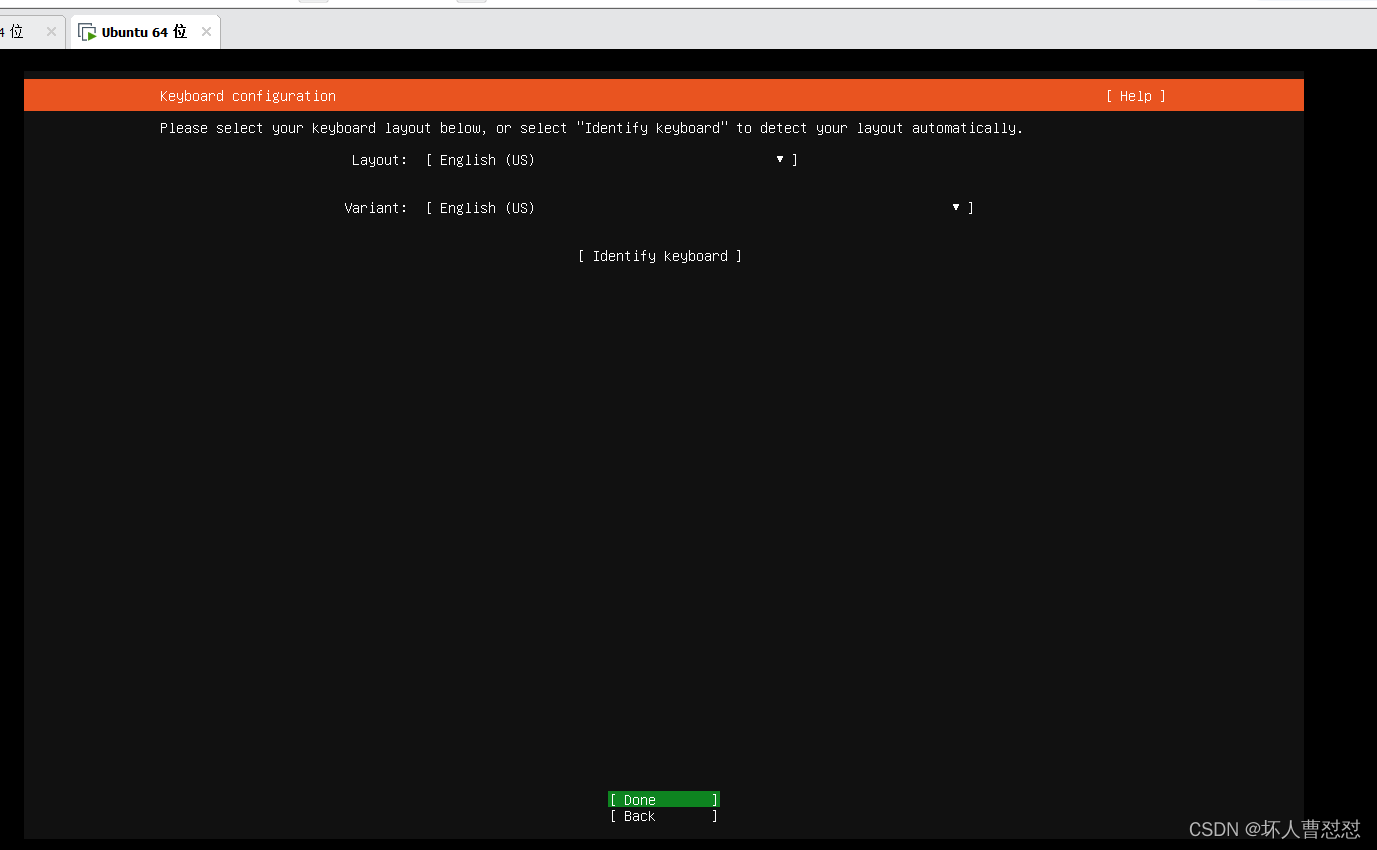1377x850 pixels.
Task: Click the 'Please select your keyboard layout' instruction text
Action: [x=591, y=128]
